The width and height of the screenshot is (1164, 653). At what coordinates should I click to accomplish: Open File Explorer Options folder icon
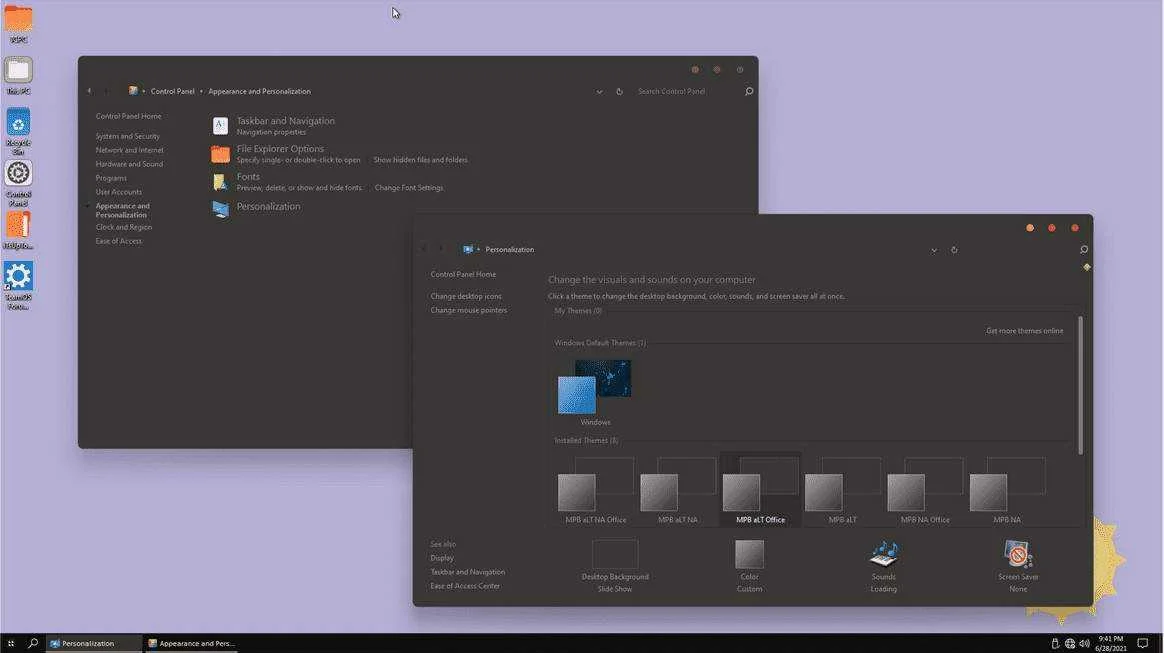pos(220,154)
